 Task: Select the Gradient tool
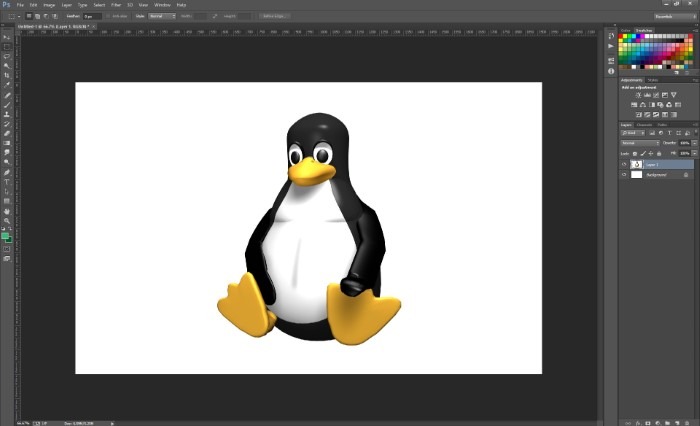pos(6,143)
